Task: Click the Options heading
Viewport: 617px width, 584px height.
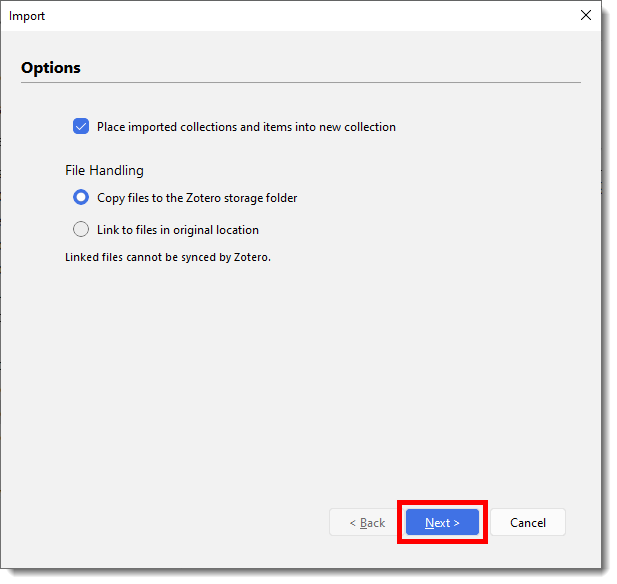Action: 51,68
